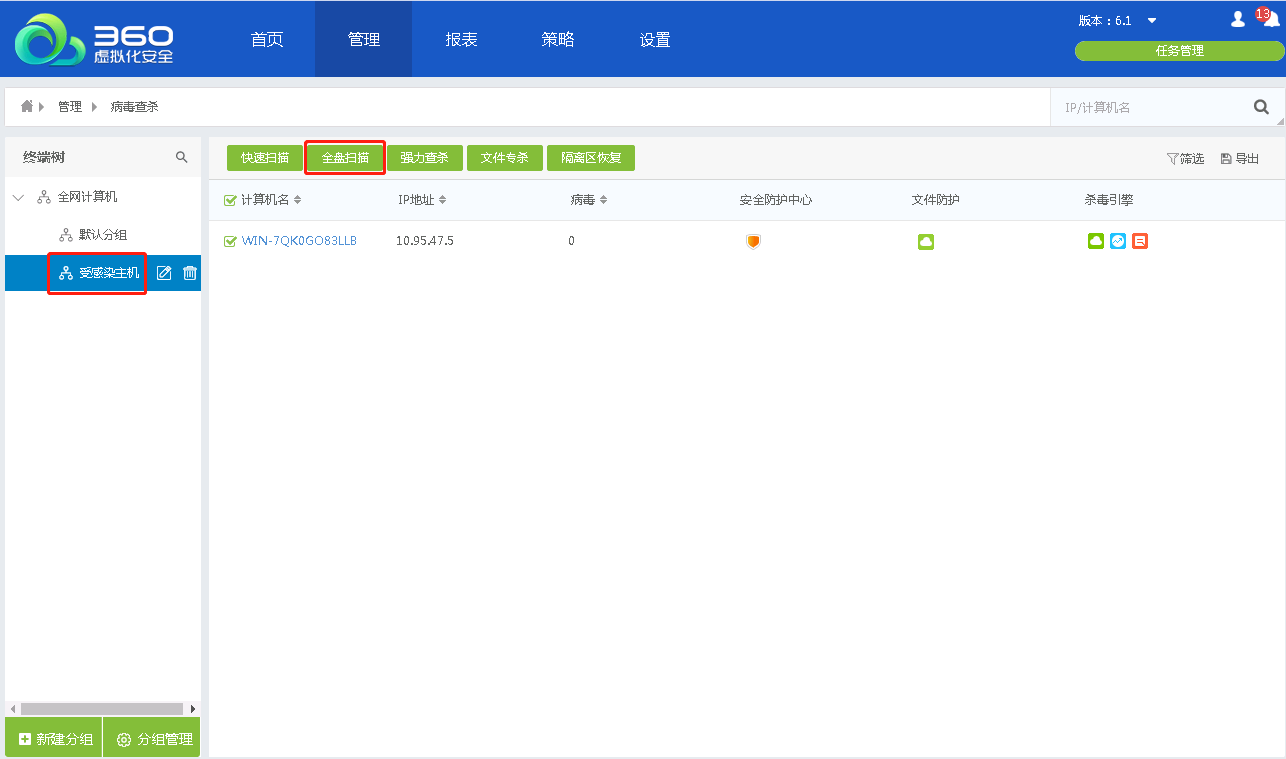
Task: Click the green file protection cloud icon
Action: click(926, 241)
